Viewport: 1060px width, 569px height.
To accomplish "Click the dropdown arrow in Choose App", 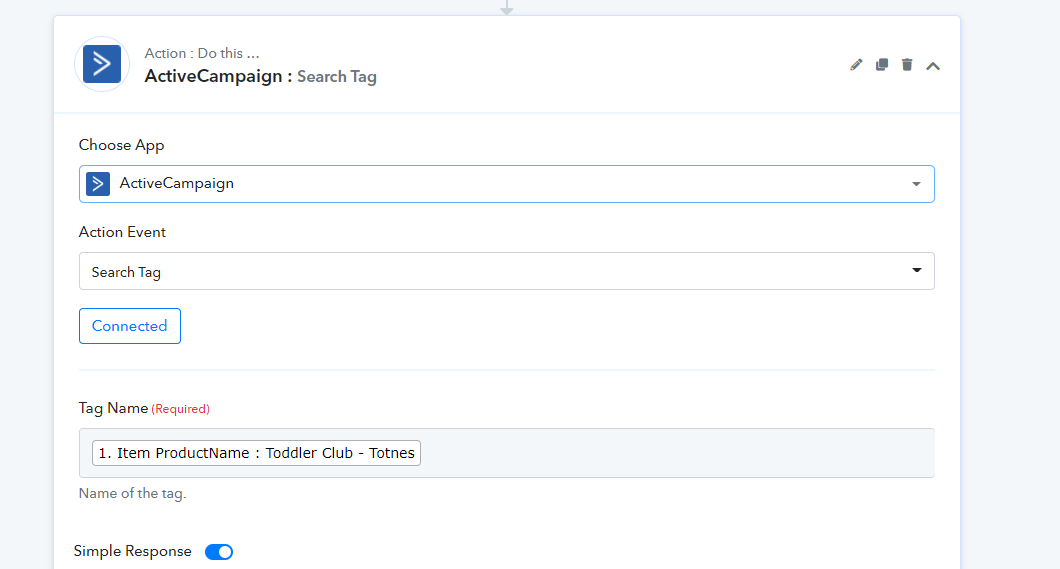I will (916, 184).
